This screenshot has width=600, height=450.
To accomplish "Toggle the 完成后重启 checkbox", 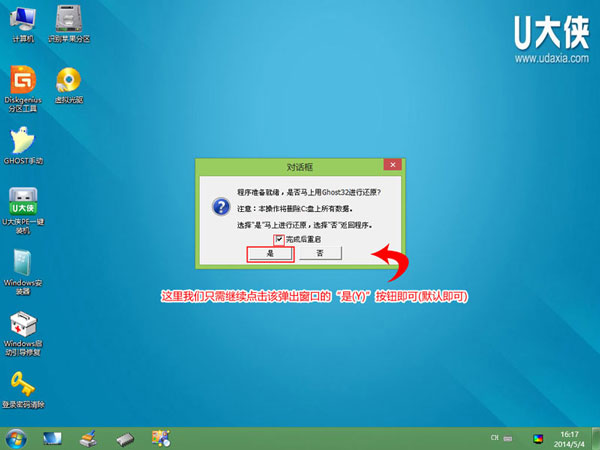I will 279,240.
